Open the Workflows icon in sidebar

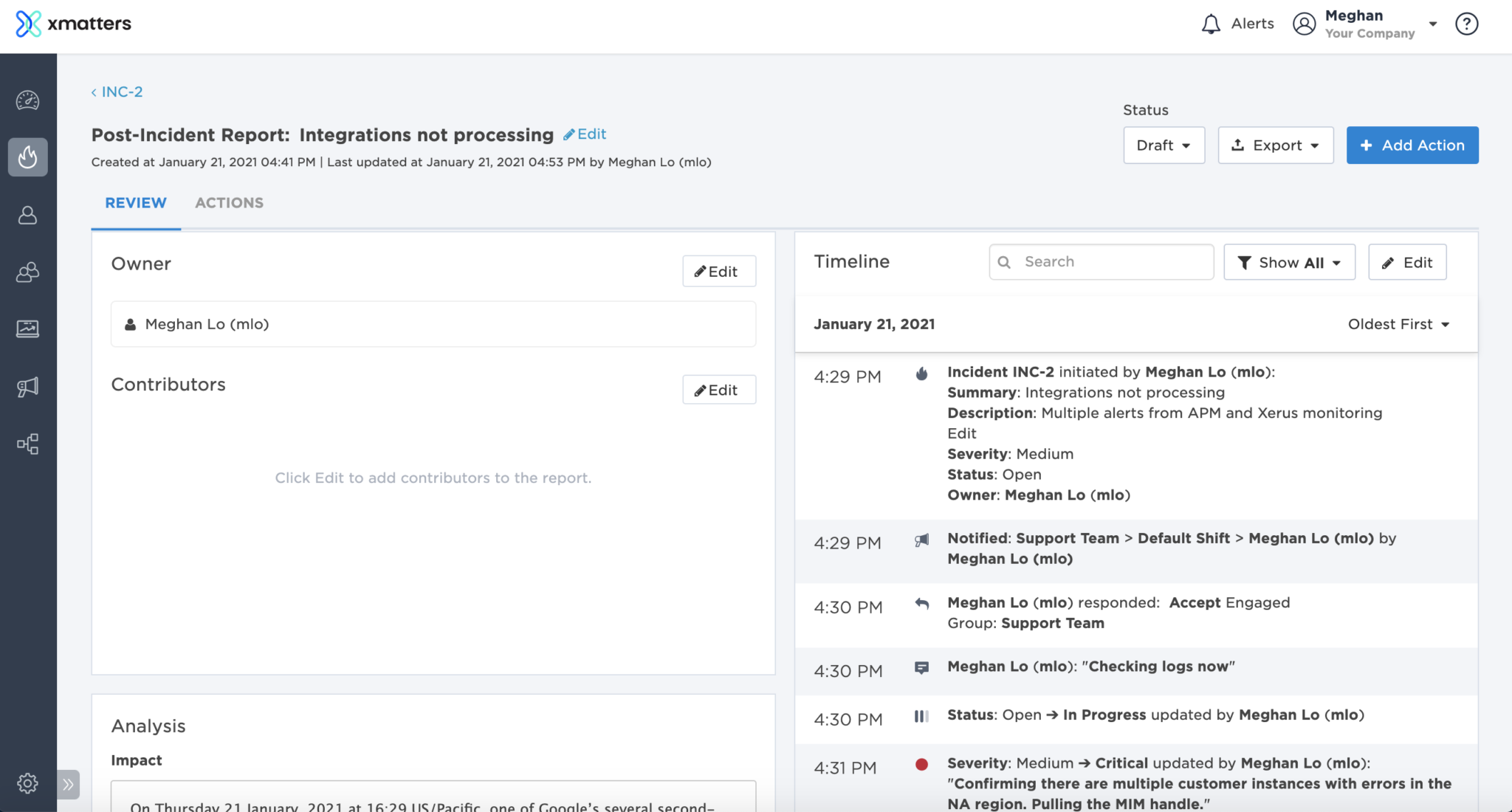pos(27,444)
